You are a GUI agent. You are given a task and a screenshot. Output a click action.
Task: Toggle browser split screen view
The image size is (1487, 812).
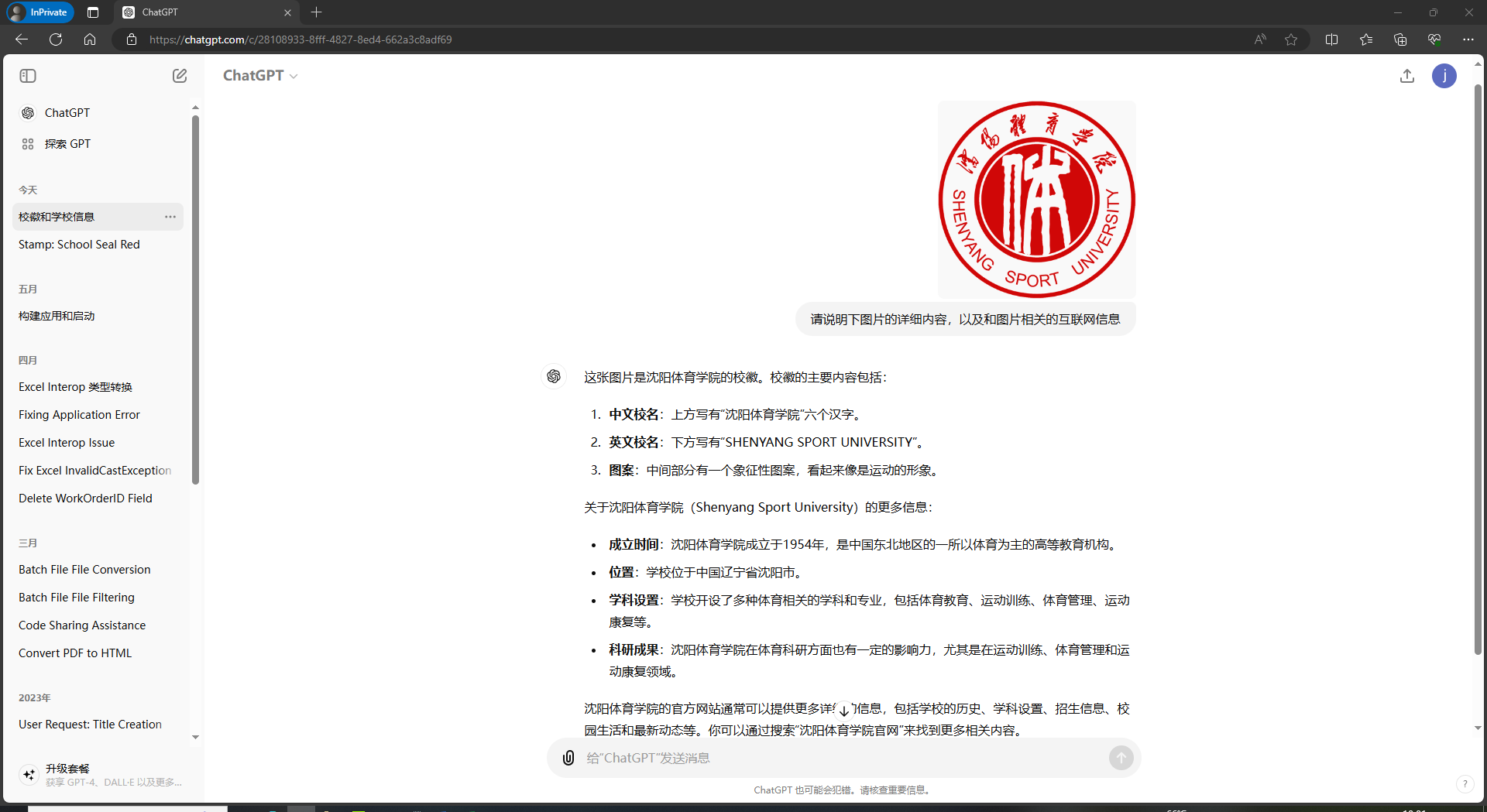[x=1331, y=39]
